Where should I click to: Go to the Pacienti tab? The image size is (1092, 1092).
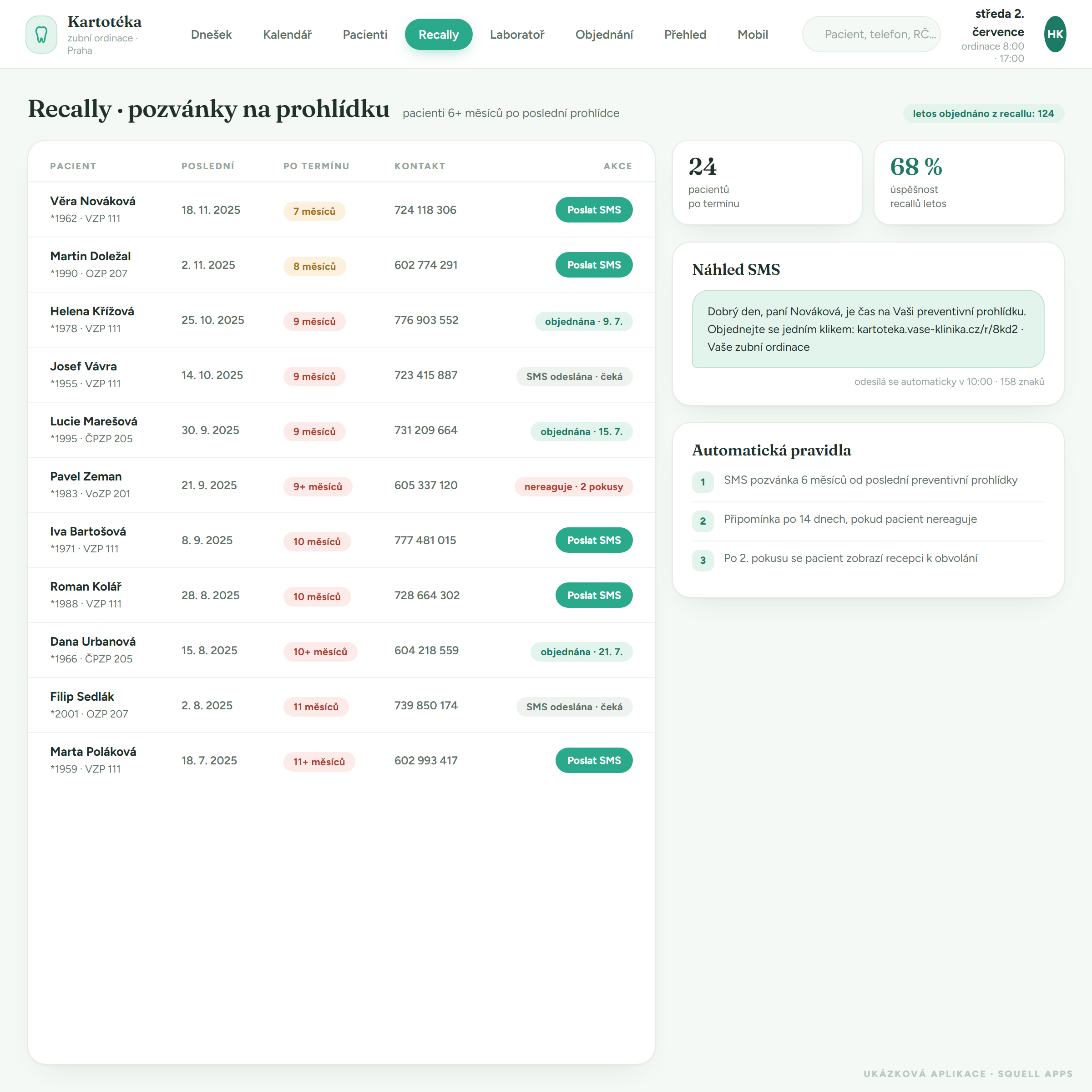pyautogui.click(x=365, y=35)
